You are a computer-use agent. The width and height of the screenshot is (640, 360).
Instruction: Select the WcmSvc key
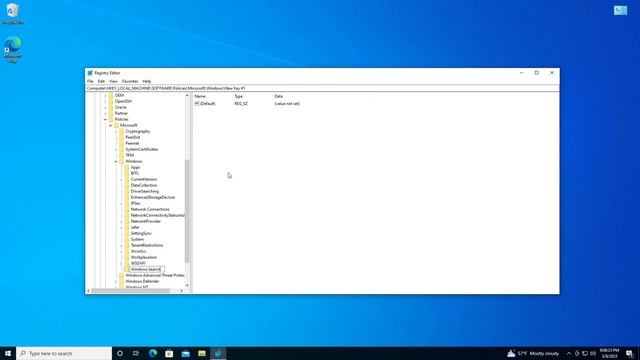tap(138, 251)
